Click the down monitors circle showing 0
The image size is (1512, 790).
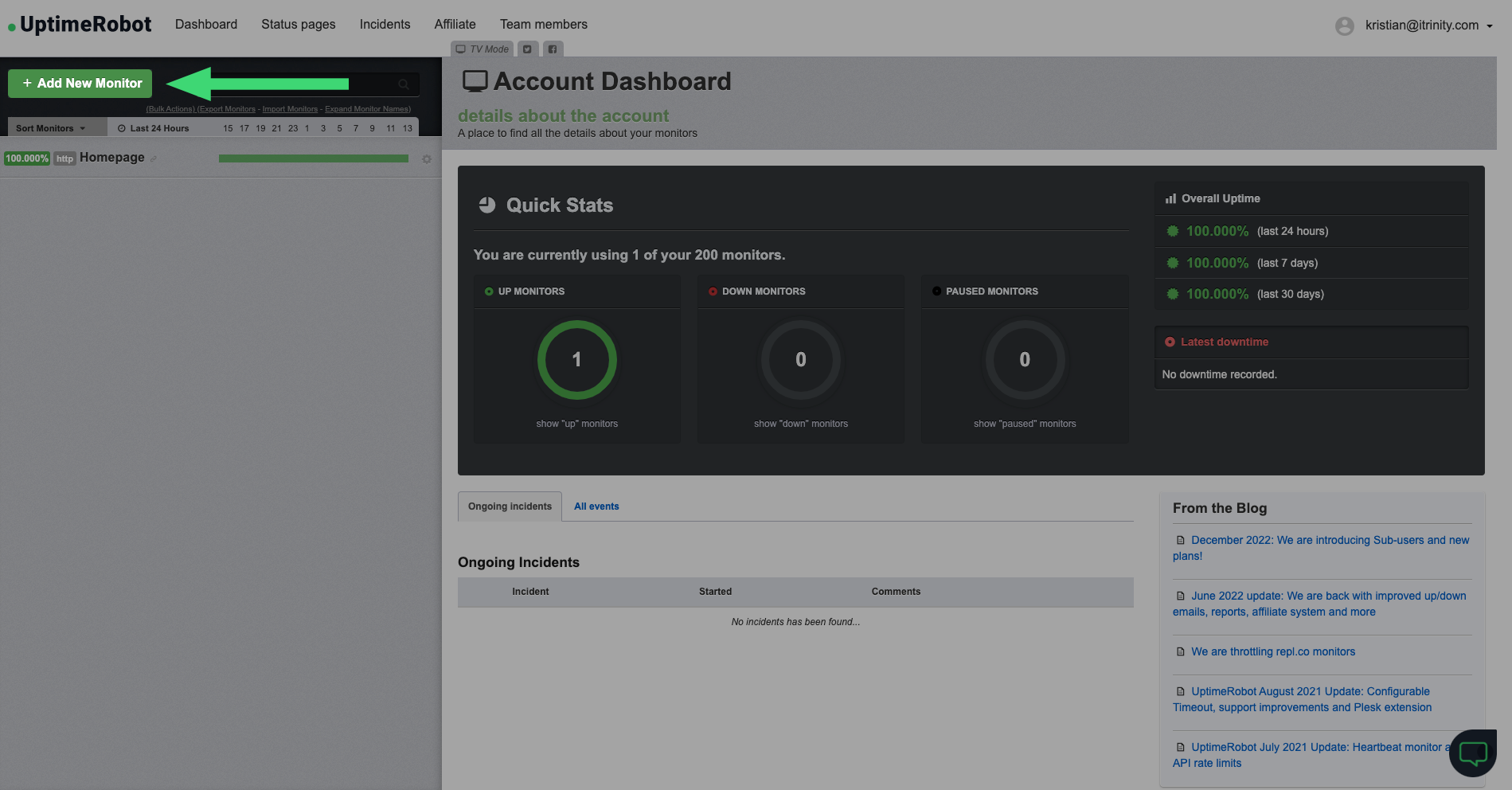click(x=801, y=360)
